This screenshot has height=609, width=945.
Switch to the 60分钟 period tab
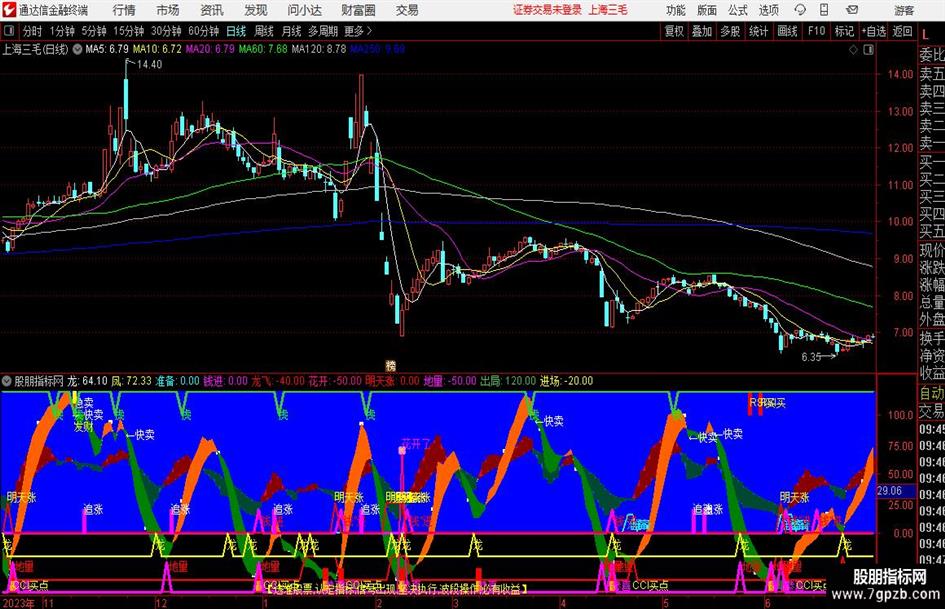pyautogui.click(x=204, y=31)
